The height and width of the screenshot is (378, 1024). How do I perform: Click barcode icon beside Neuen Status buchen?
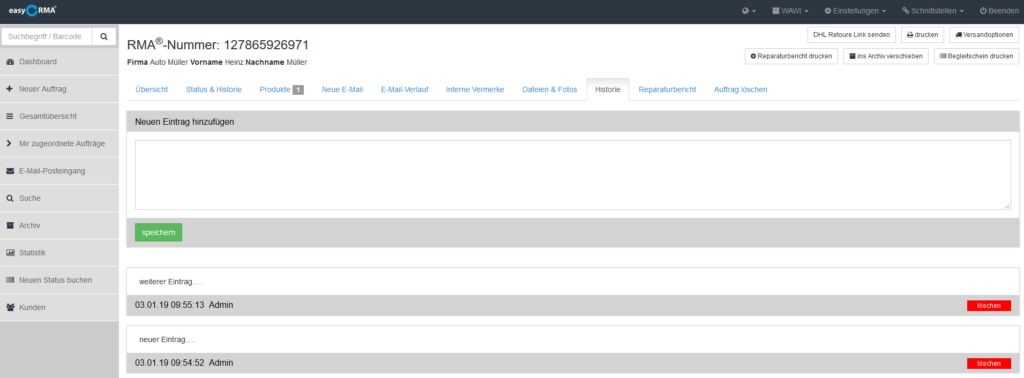[10, 280]
